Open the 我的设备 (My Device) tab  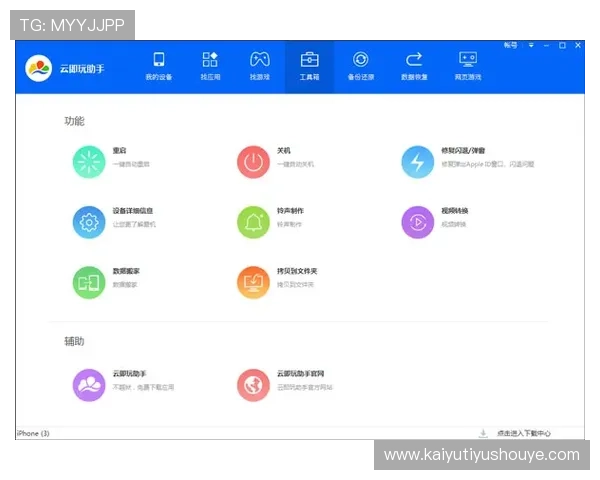pos(159,67)
